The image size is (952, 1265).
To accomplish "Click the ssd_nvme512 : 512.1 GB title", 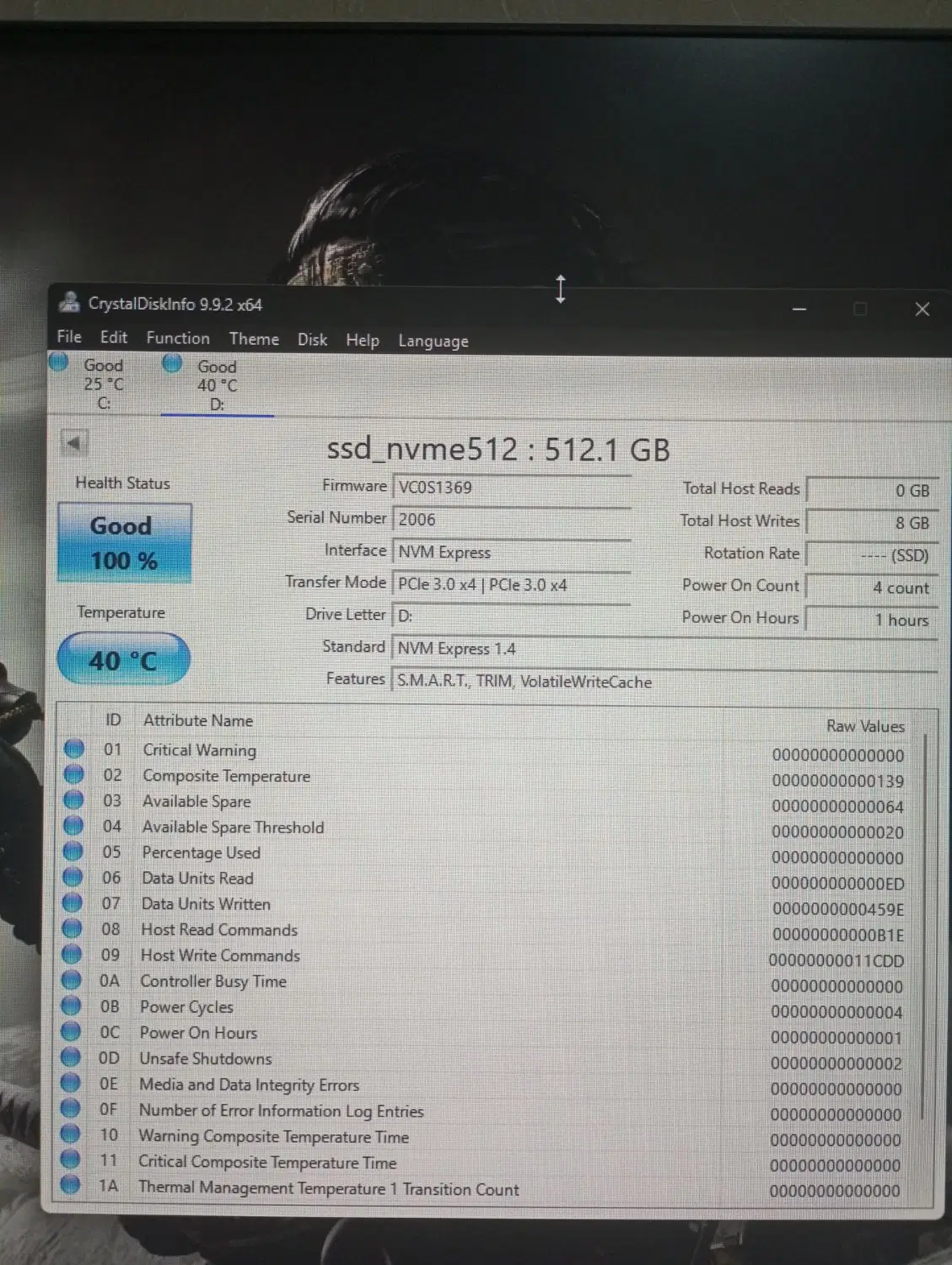I will 498,449.
